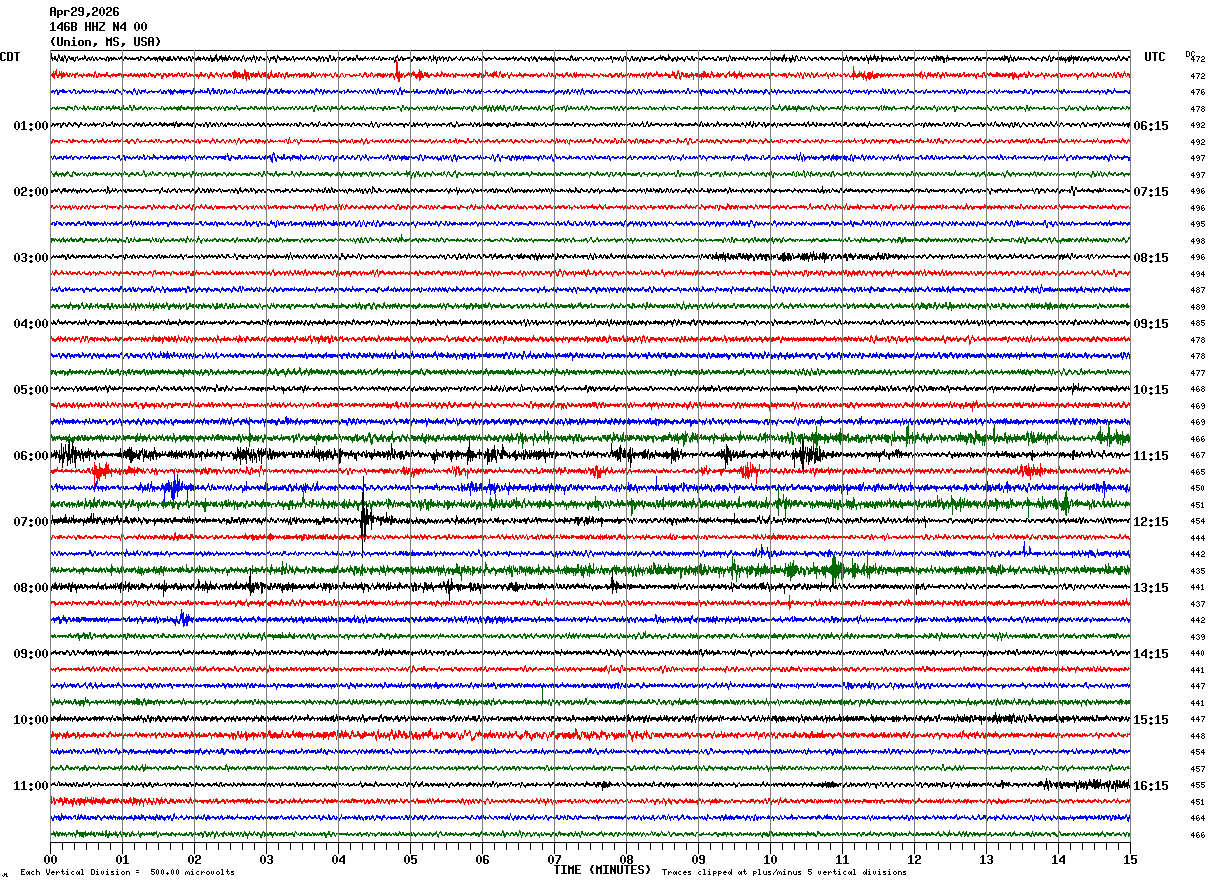This screenshot has height=886, width=1210.
Task: Click DC offset value 468
Action: 1197,389
